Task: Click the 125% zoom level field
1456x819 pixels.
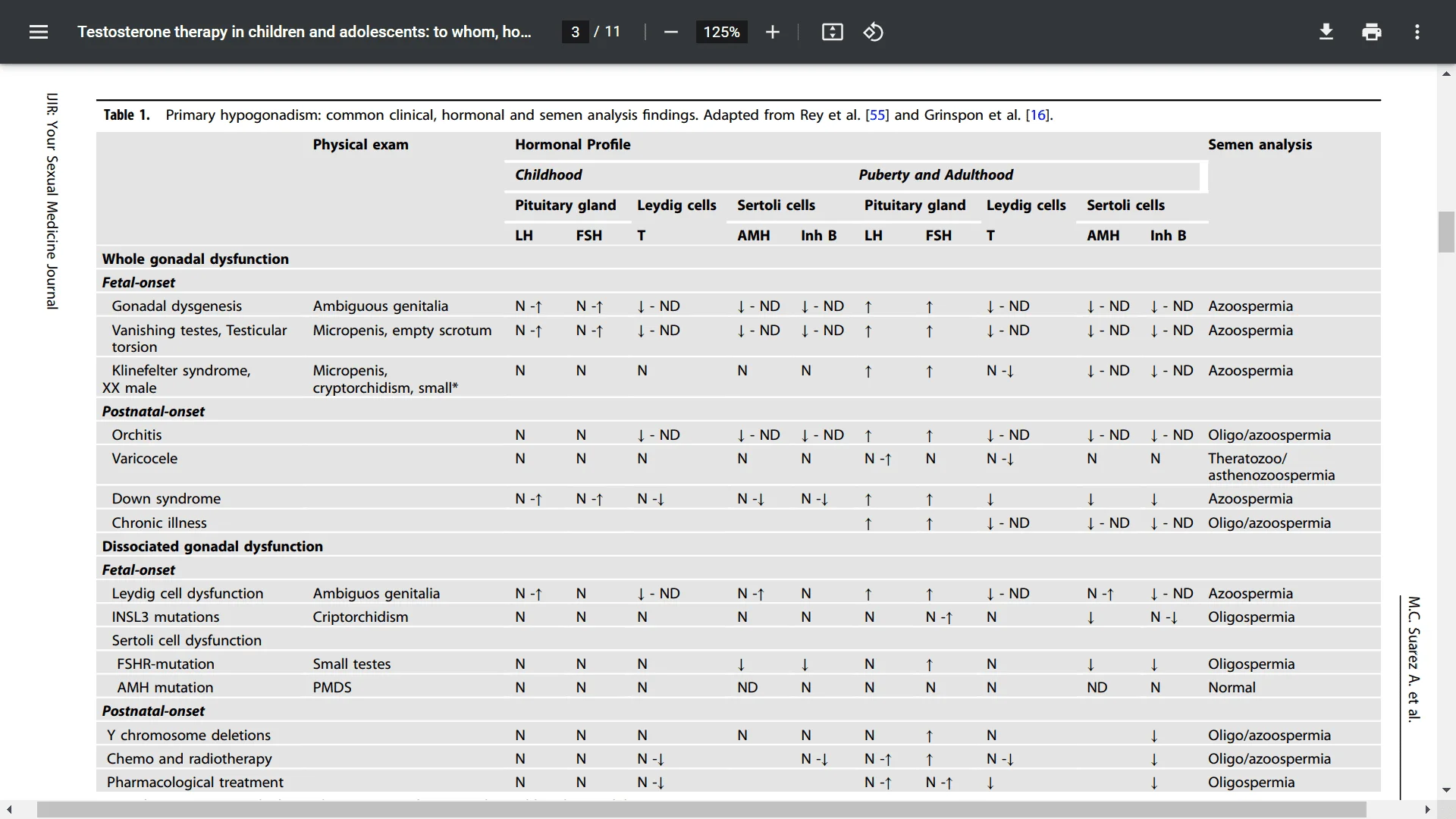Action: tap(721, 32)
